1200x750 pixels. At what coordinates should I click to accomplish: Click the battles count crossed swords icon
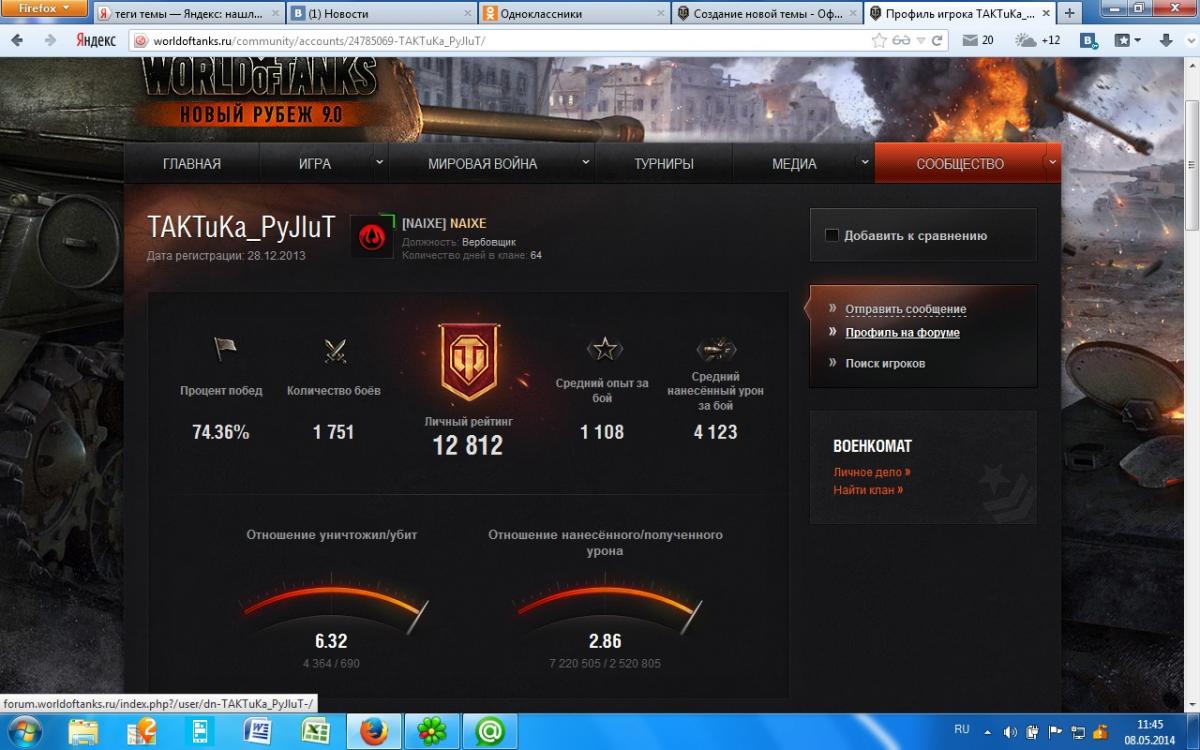pyautogui.click(x=333, y=350)
